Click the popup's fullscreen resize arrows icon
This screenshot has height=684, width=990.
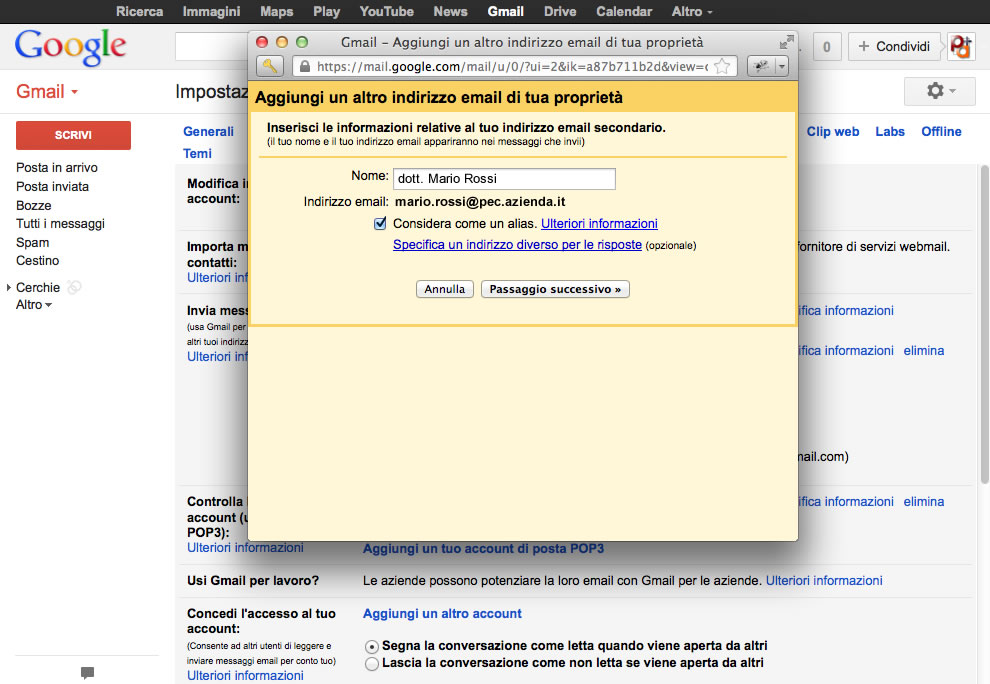coord(787,42)
